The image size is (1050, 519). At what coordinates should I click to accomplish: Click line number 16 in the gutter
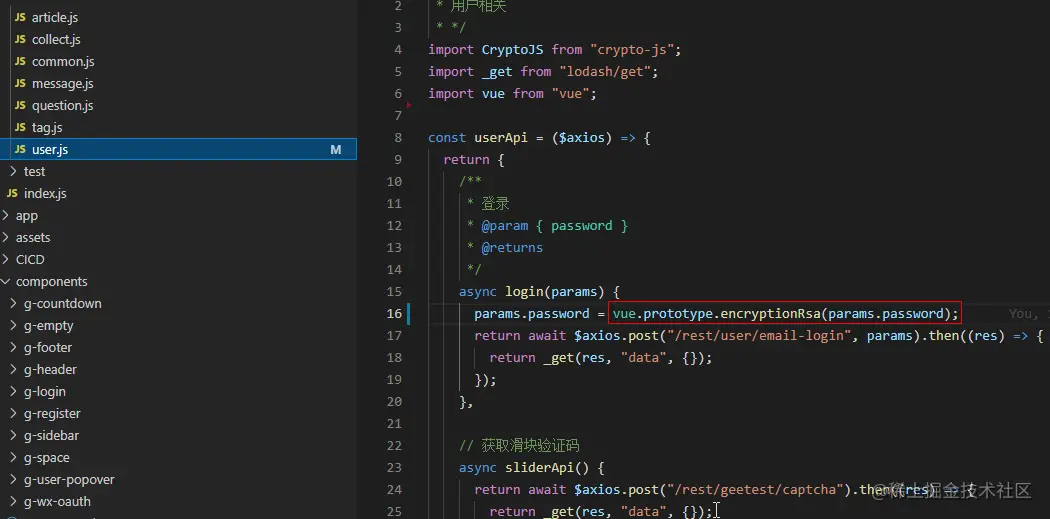click(x=394, y=313)
